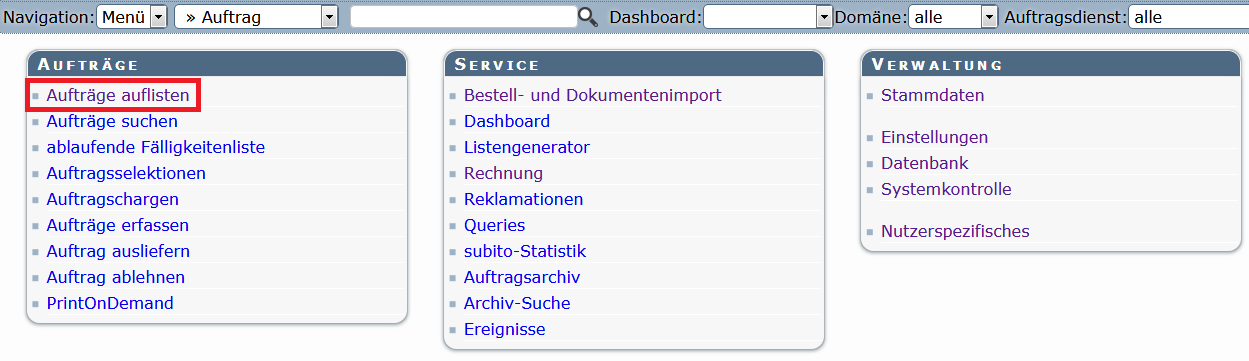The image size is (1249, 361).
Task: Open the Auftragsdienst dropdown
Action: tap(1188, 16)
